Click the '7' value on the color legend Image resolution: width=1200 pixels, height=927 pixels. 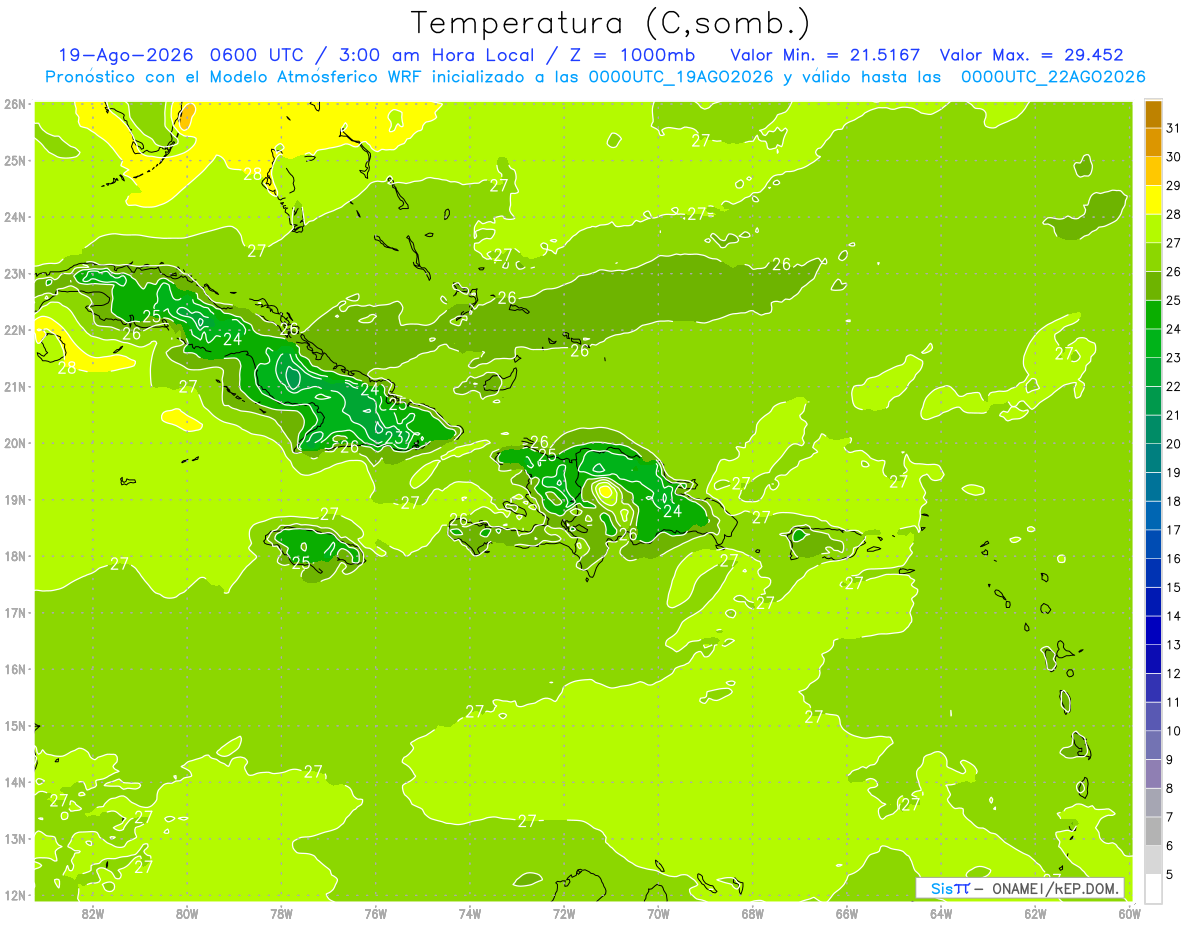[x=1171, y=818]
